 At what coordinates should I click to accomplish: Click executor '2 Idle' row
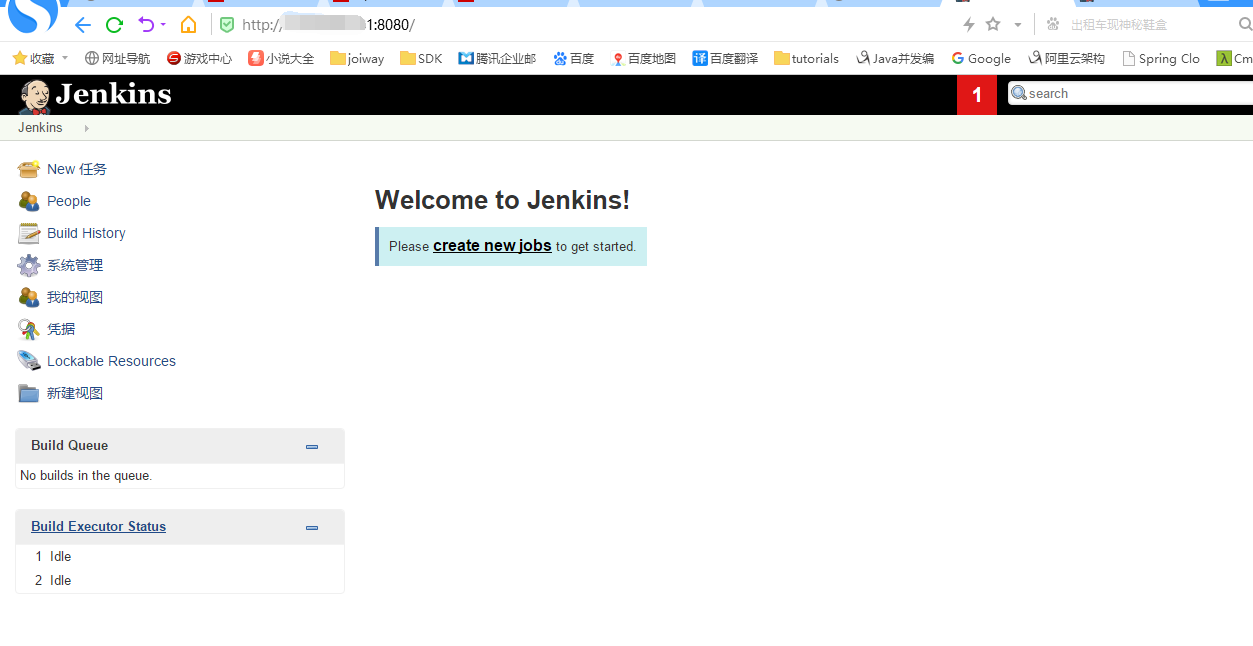click(180, 580)
